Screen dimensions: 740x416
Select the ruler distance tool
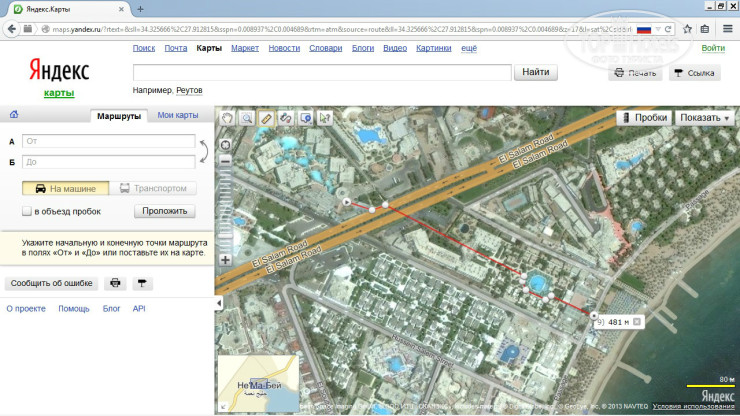[266, 118]
